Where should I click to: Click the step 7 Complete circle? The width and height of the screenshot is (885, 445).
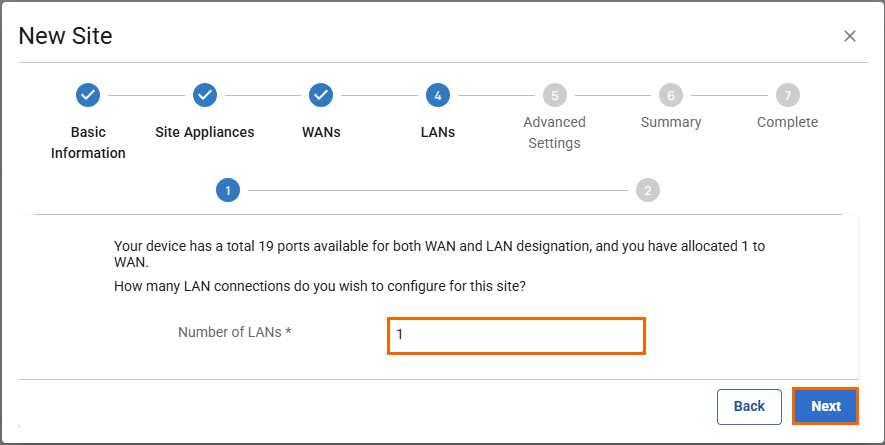click(x=787, y=95)
